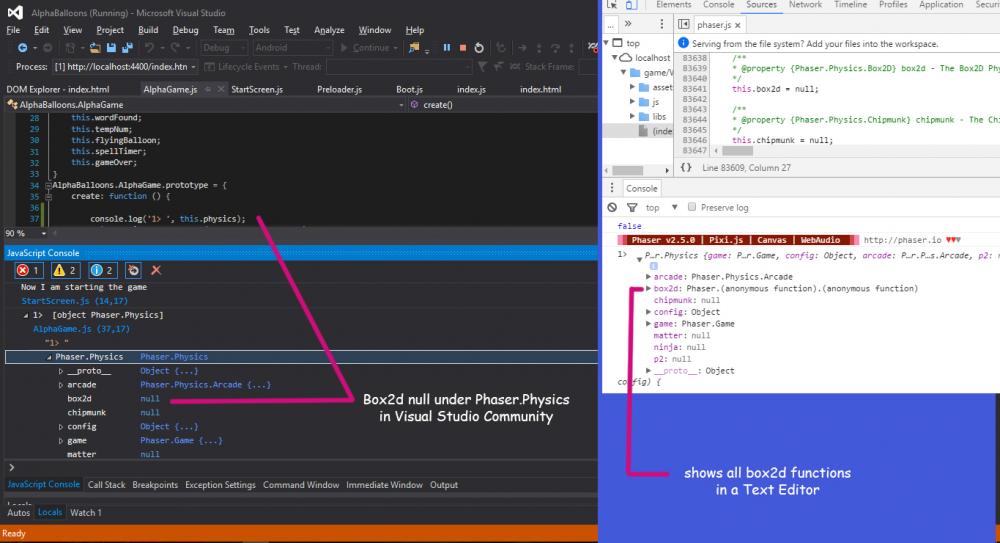The height and width of the screenshot is (543, 1000).
Task: Toggle DevTools device toolbar icon
Action: 631,4
